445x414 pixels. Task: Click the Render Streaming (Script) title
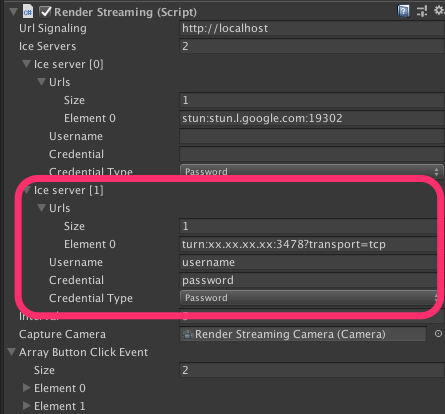click(125, 12)
